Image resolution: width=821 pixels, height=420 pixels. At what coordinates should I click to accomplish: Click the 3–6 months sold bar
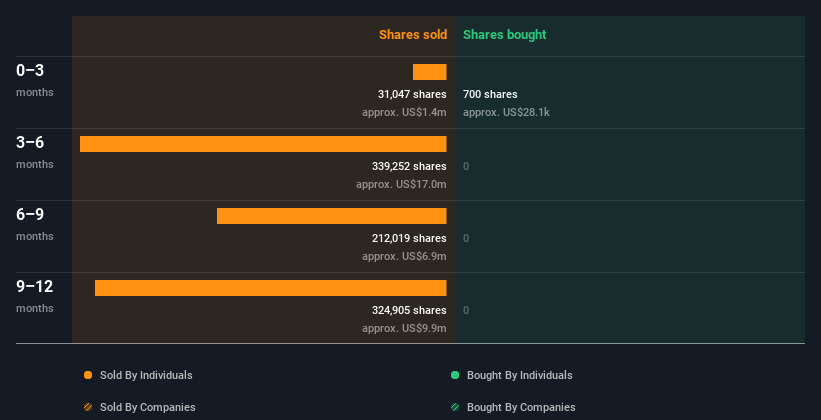263,144
